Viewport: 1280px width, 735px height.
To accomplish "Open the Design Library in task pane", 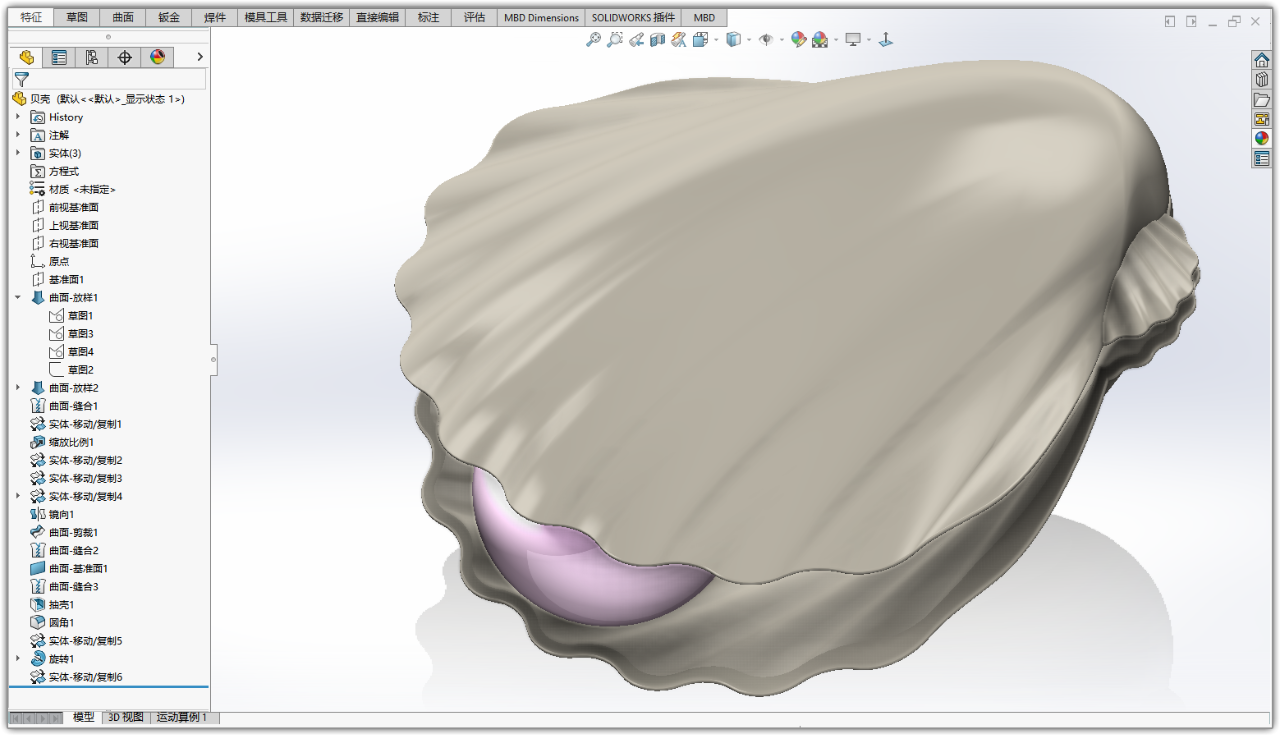I will coord(1261,79).
